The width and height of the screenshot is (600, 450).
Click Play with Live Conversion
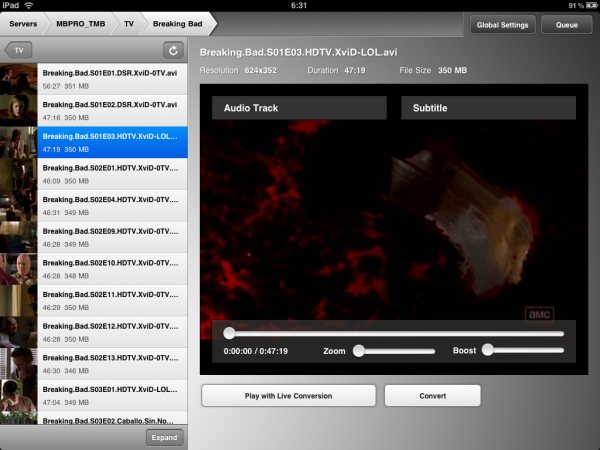click(289, 396)
